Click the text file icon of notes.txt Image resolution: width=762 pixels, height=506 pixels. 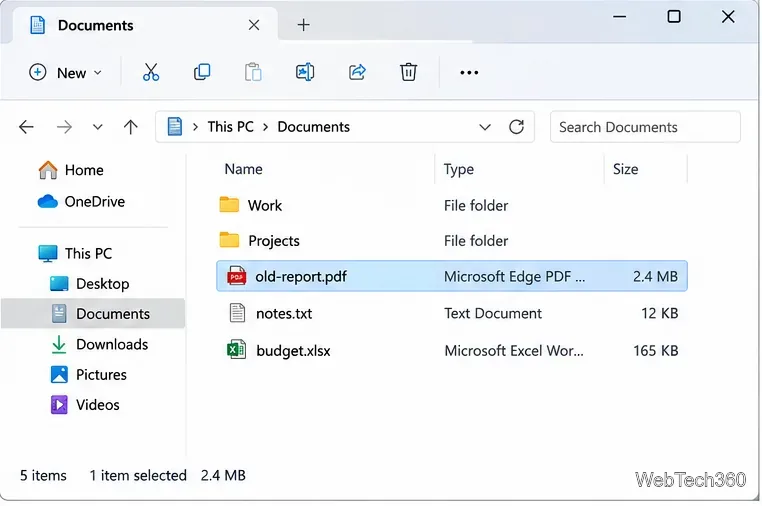point(237,313)
